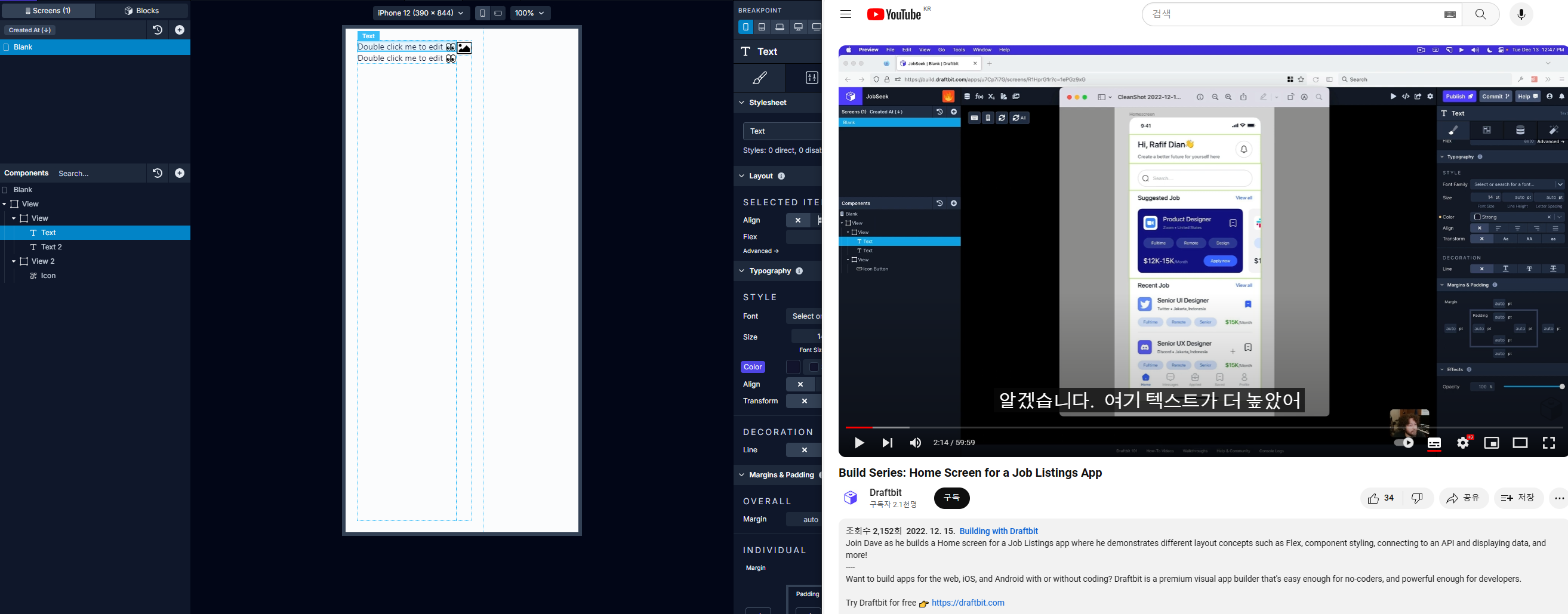Toggle Created At sort button
Screen dimensions: 1568x614
pos(30,30)
